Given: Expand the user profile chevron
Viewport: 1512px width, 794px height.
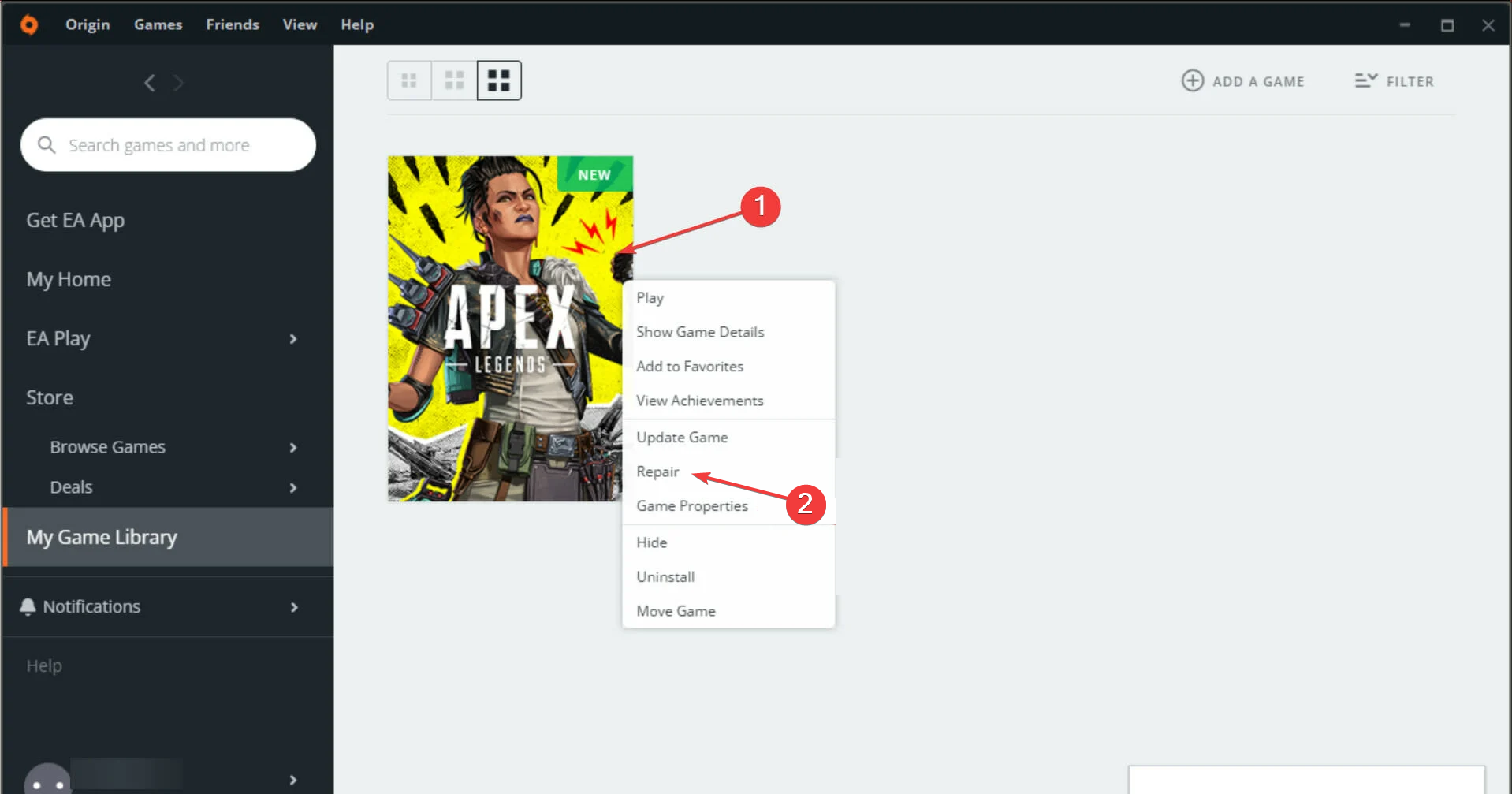Looking at the screenshot, I should [x=293, y=780].
